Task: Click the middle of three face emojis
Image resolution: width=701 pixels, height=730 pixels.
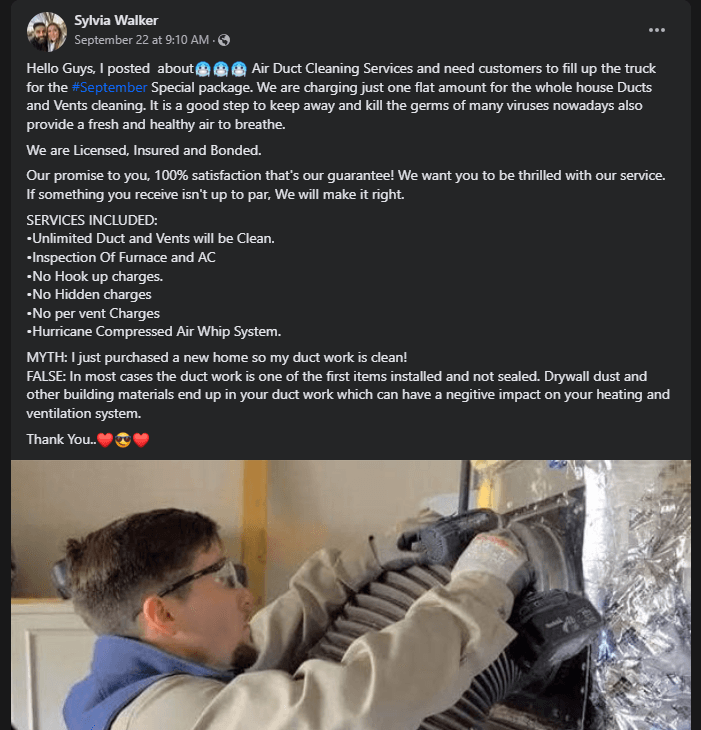Action: 221,69
